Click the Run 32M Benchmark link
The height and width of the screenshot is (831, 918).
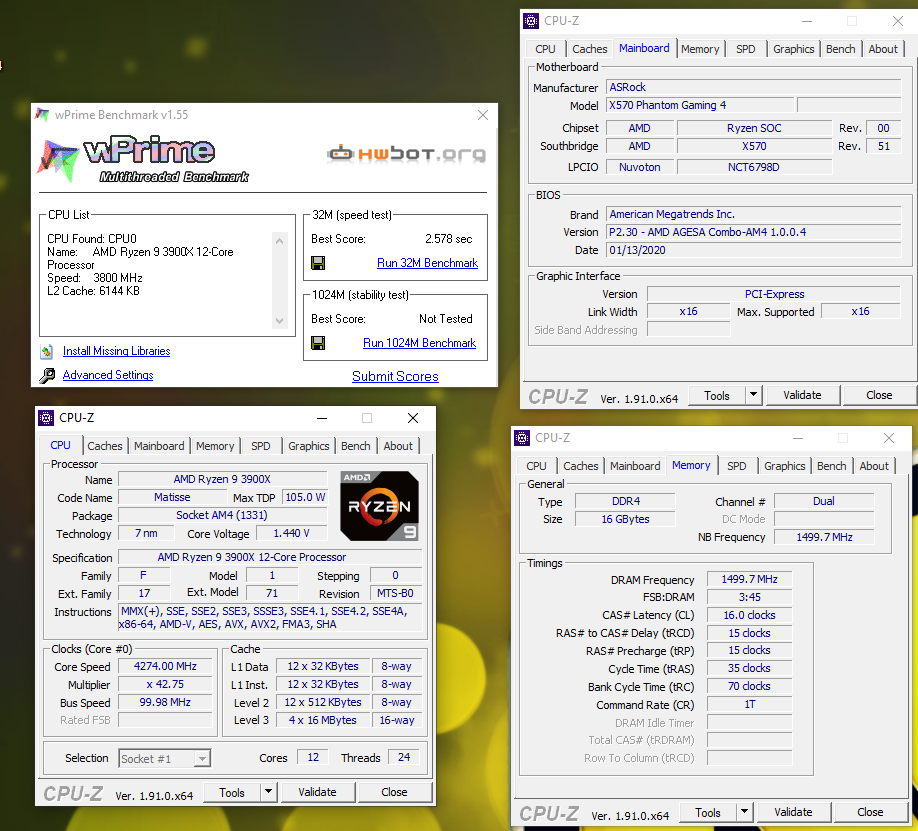(x=427, y=263)
